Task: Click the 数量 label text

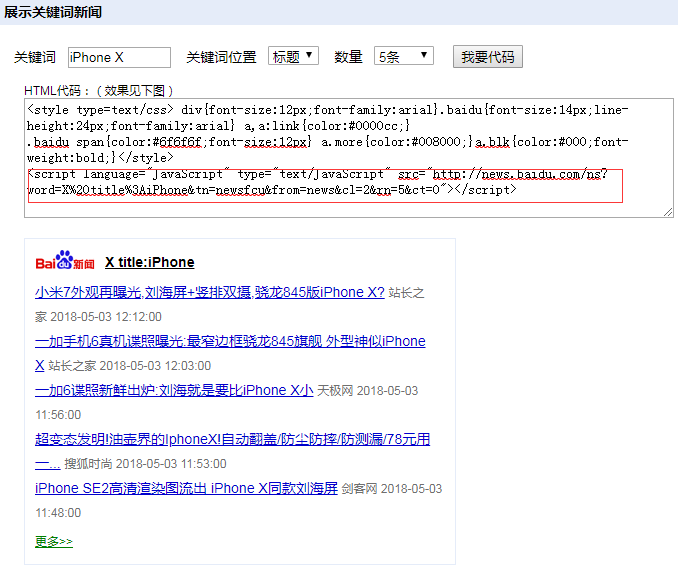Action: pyautogui.click(x=348, y=57)
